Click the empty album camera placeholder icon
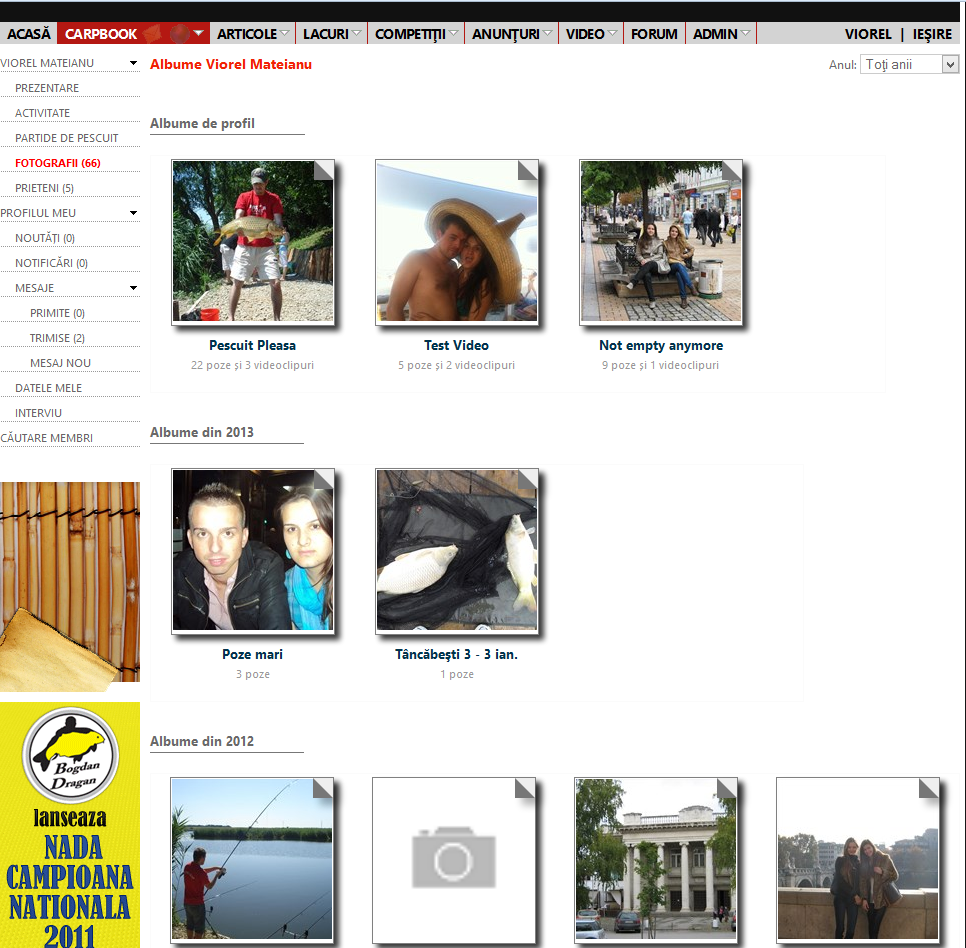 tap(454, 859)
